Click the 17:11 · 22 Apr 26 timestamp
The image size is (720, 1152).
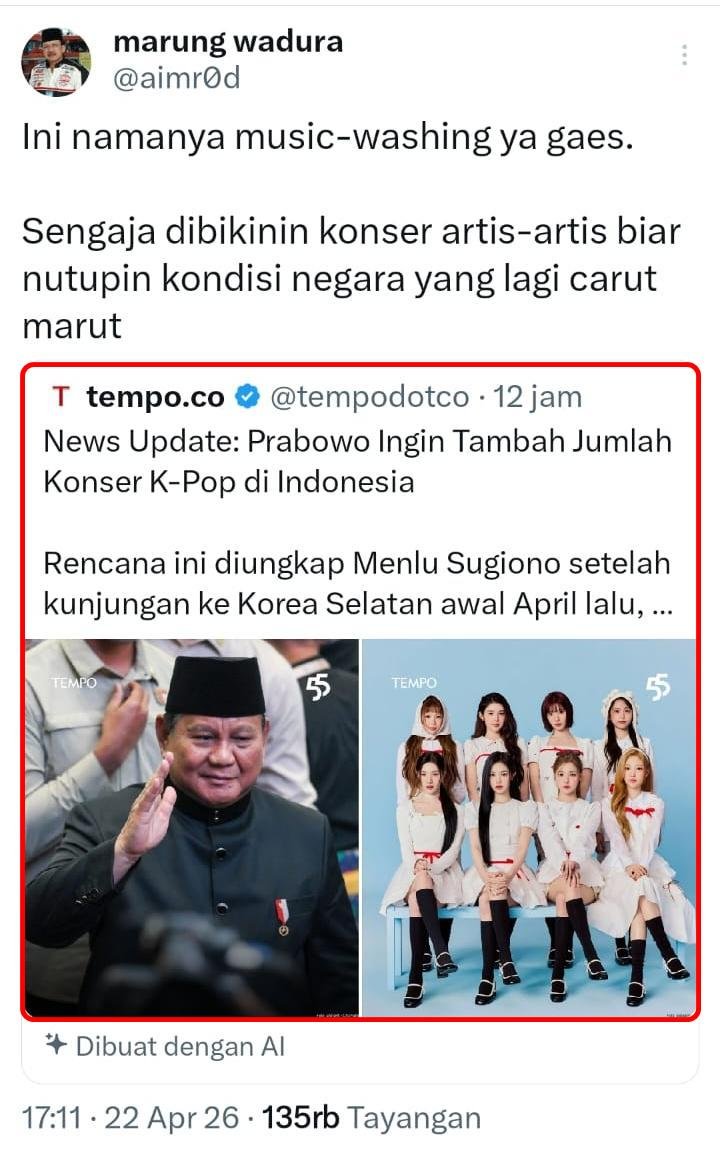(131, 1118)
